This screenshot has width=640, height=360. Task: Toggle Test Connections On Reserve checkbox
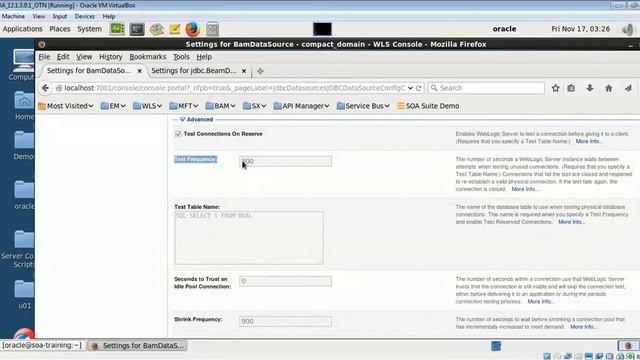(x=178, y=134)
